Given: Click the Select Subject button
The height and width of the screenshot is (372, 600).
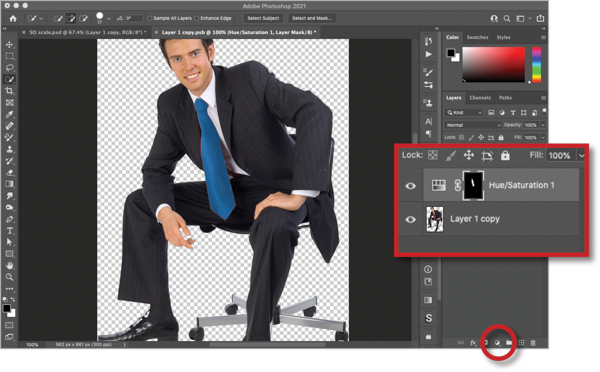Looking at the screenshot, I should (263, 18).
